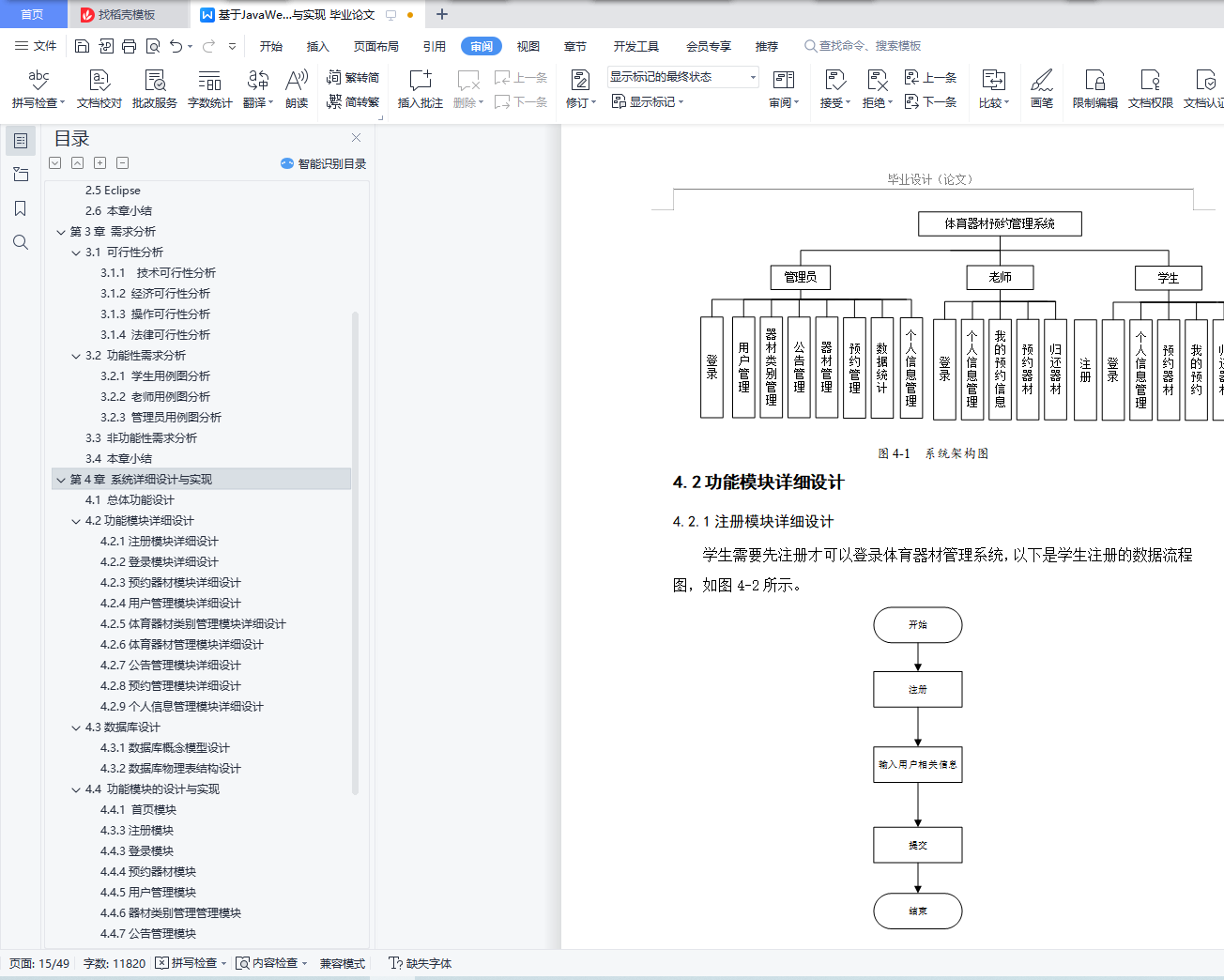Click Accept change (接受)
The width and height of the screenshot is (1224, 980).
834,89
